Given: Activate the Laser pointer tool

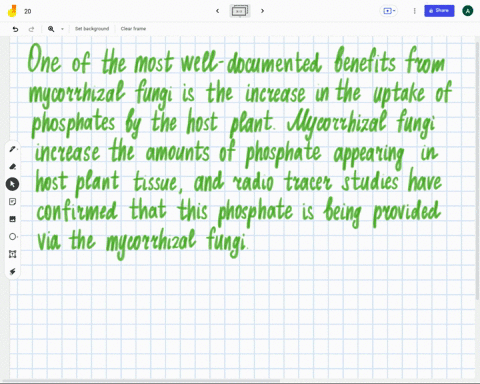Looking at the screenshot, I should 13,272.
